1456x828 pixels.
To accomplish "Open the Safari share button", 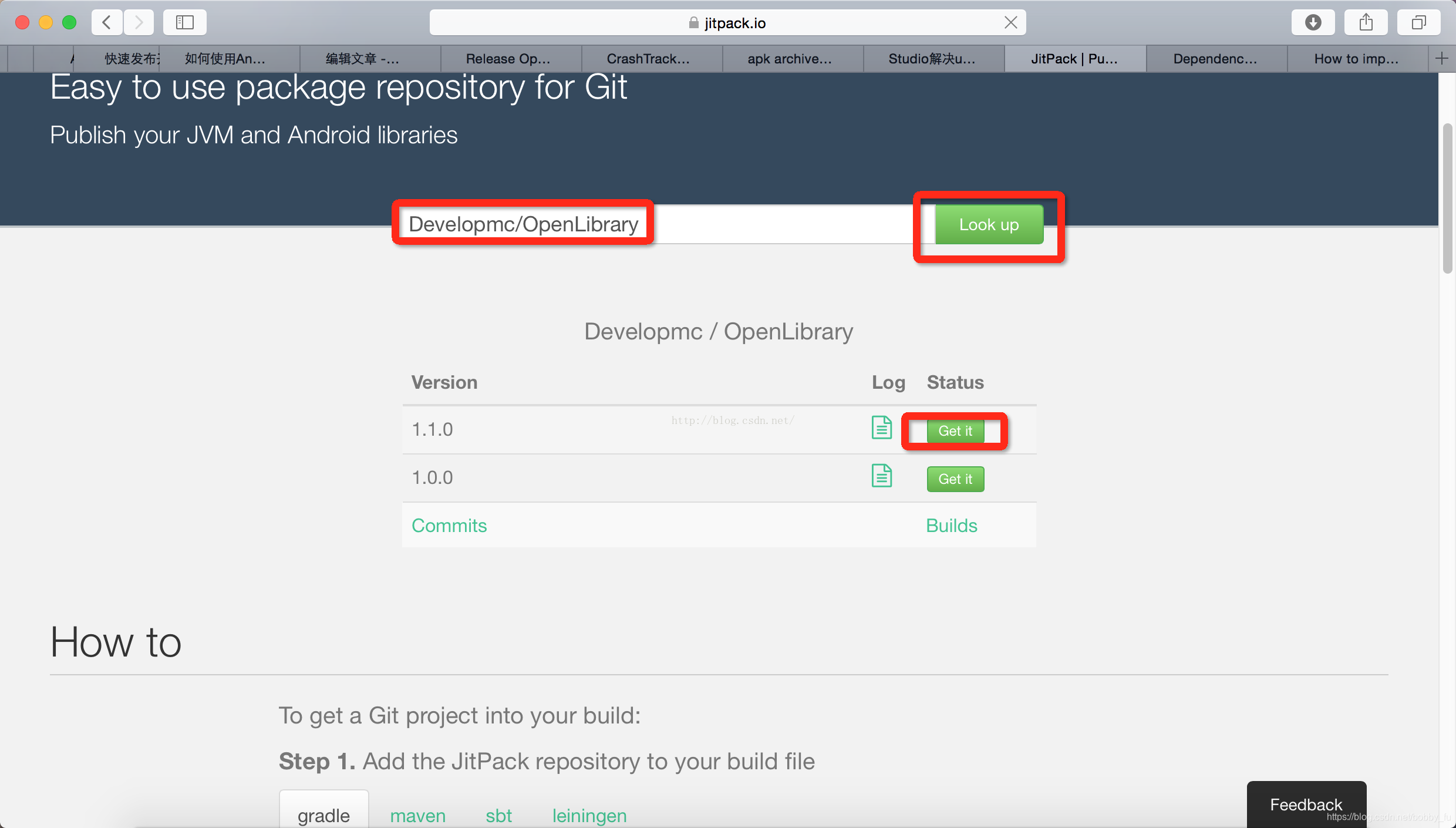I will (1366, 22).
